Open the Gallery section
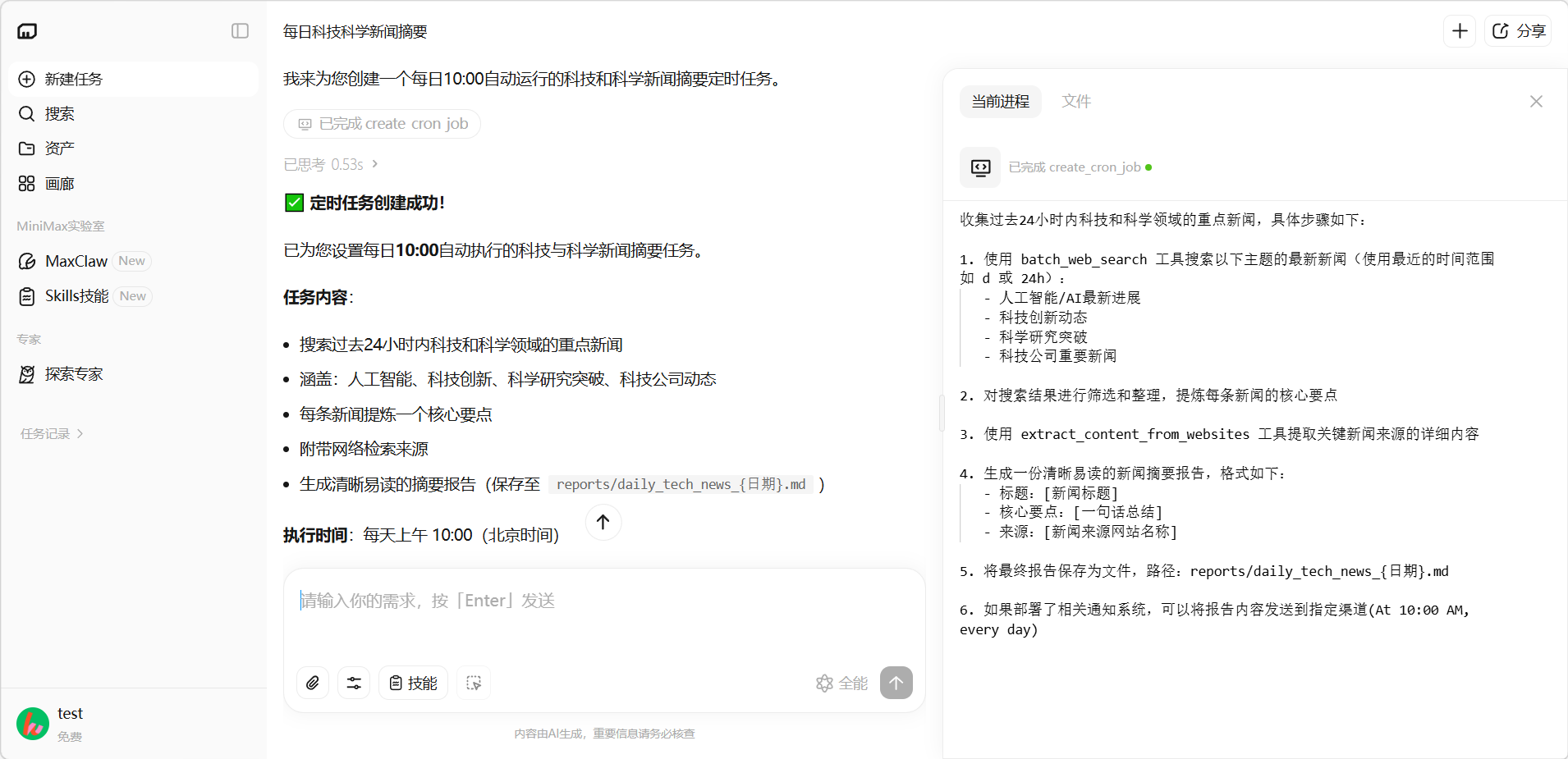 pos(59,184)
